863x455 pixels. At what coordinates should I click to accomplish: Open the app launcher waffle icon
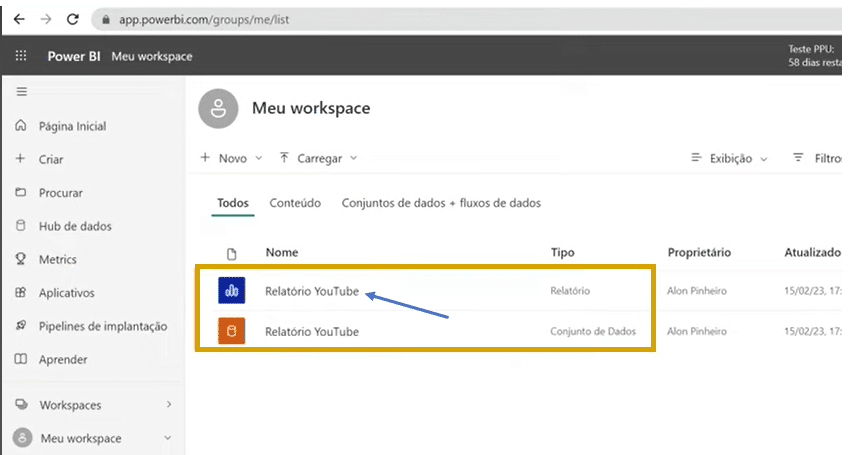pos(21,56)
